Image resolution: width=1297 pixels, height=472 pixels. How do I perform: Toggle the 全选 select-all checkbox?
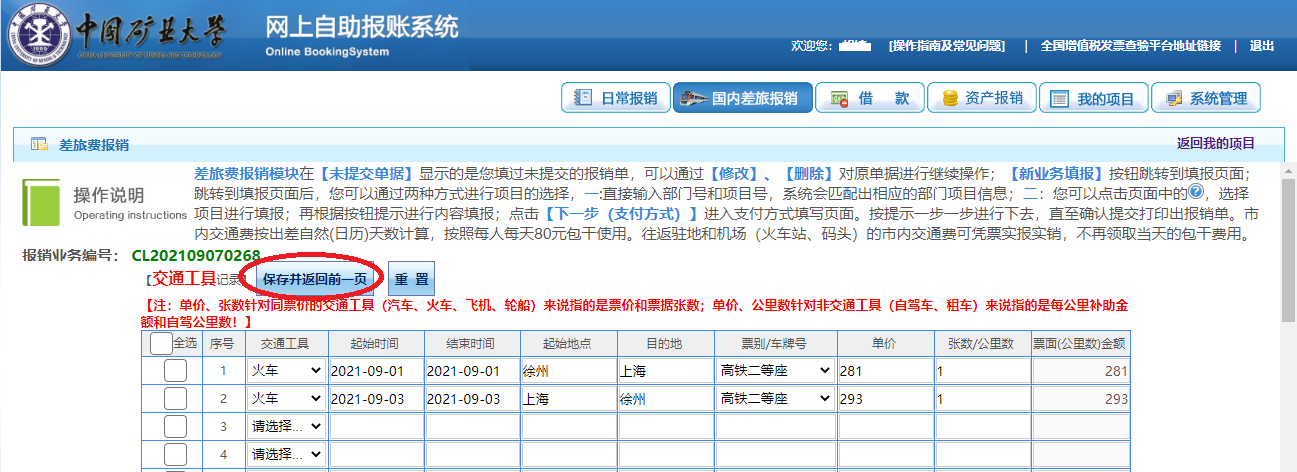tap(160, 343)
